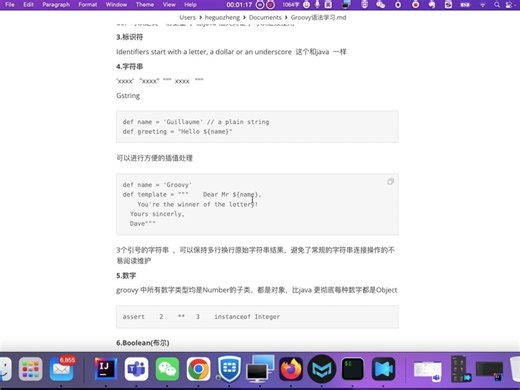Open IntelliJ IDEA from the Dock

point(105,369)
